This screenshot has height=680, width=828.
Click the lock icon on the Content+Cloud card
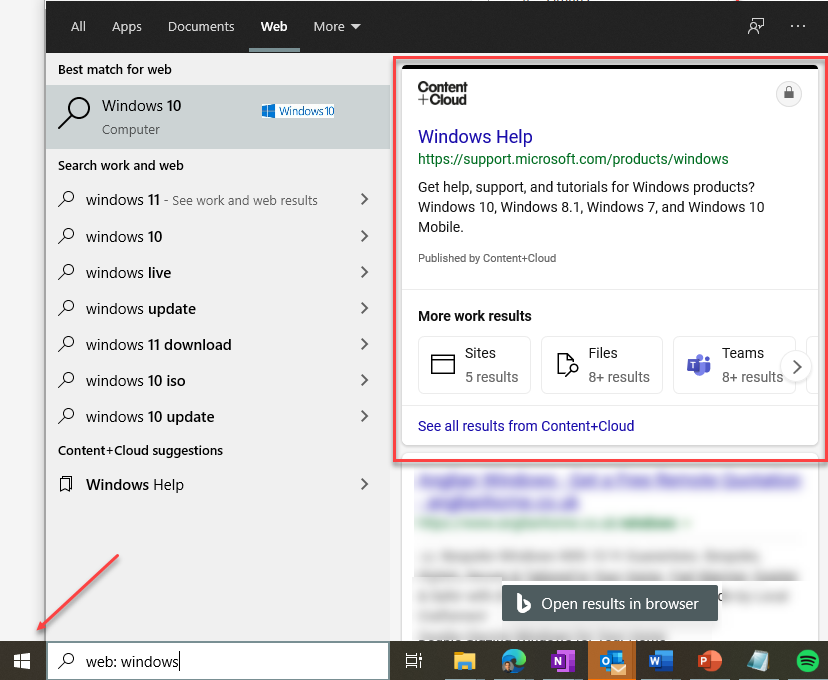point(788,93)
